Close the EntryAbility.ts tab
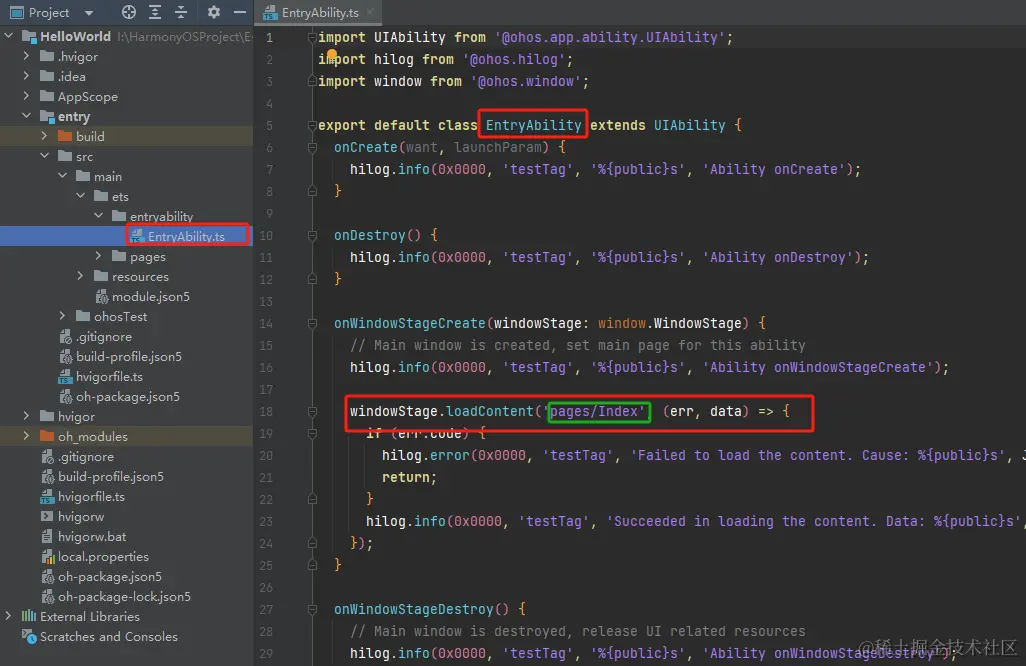The image size is (1026, 666). click(x=370, y=12)
